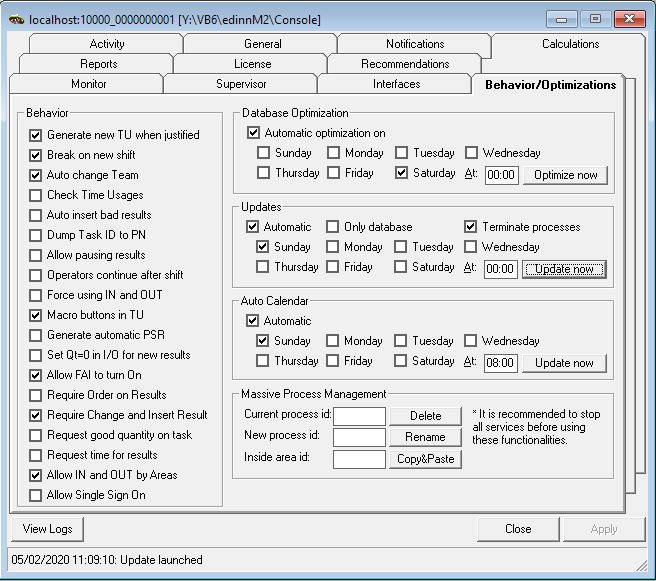Uncheck Generate new TU when justified
Image resolution: width=656 pixels, height=581 pixels.
(37, 135)
